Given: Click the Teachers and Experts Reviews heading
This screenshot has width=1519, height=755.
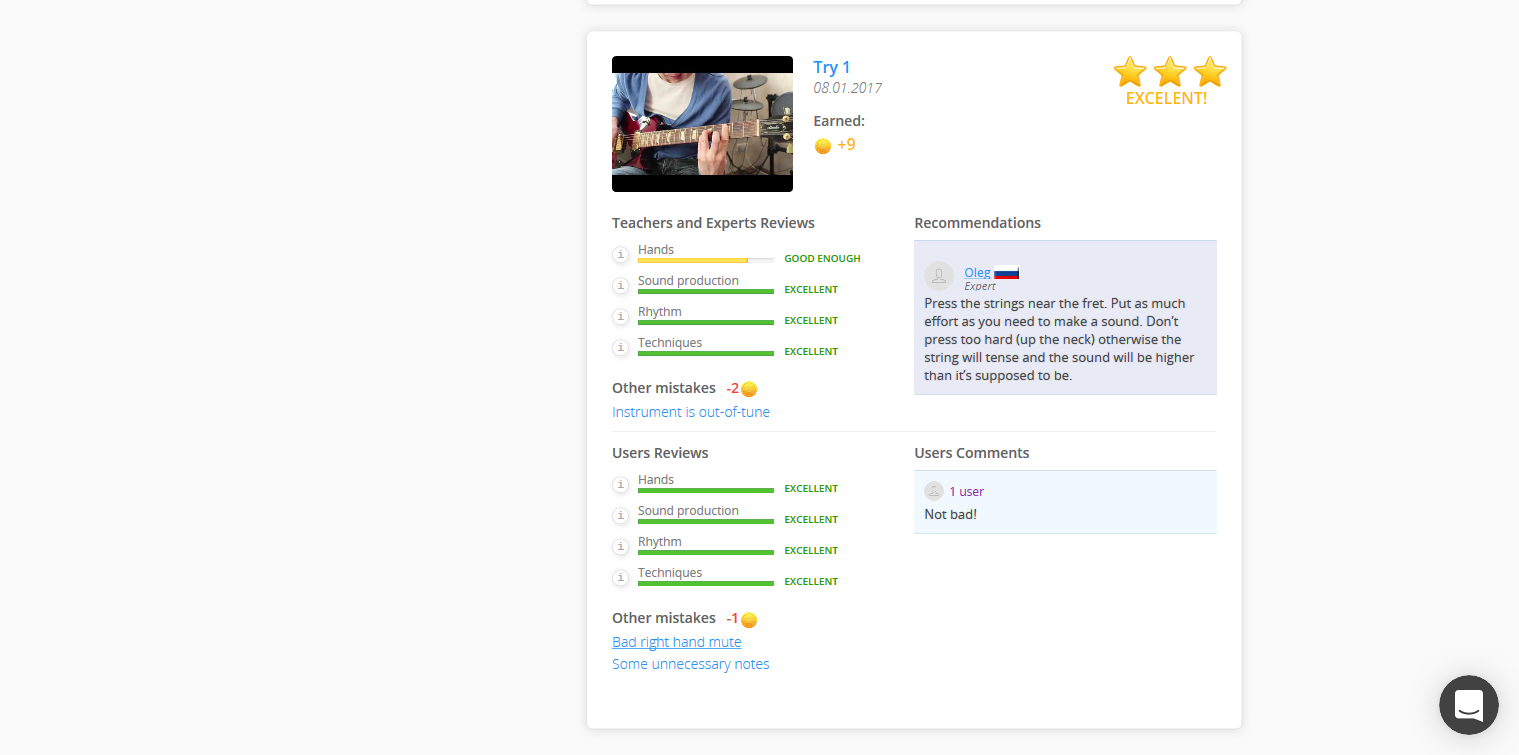Looking at the screenshot, I should [713, 223].
